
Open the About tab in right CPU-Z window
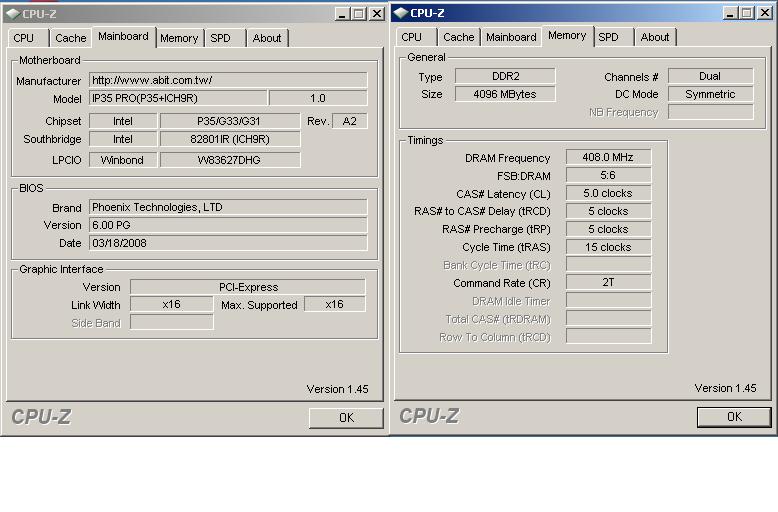655,37
